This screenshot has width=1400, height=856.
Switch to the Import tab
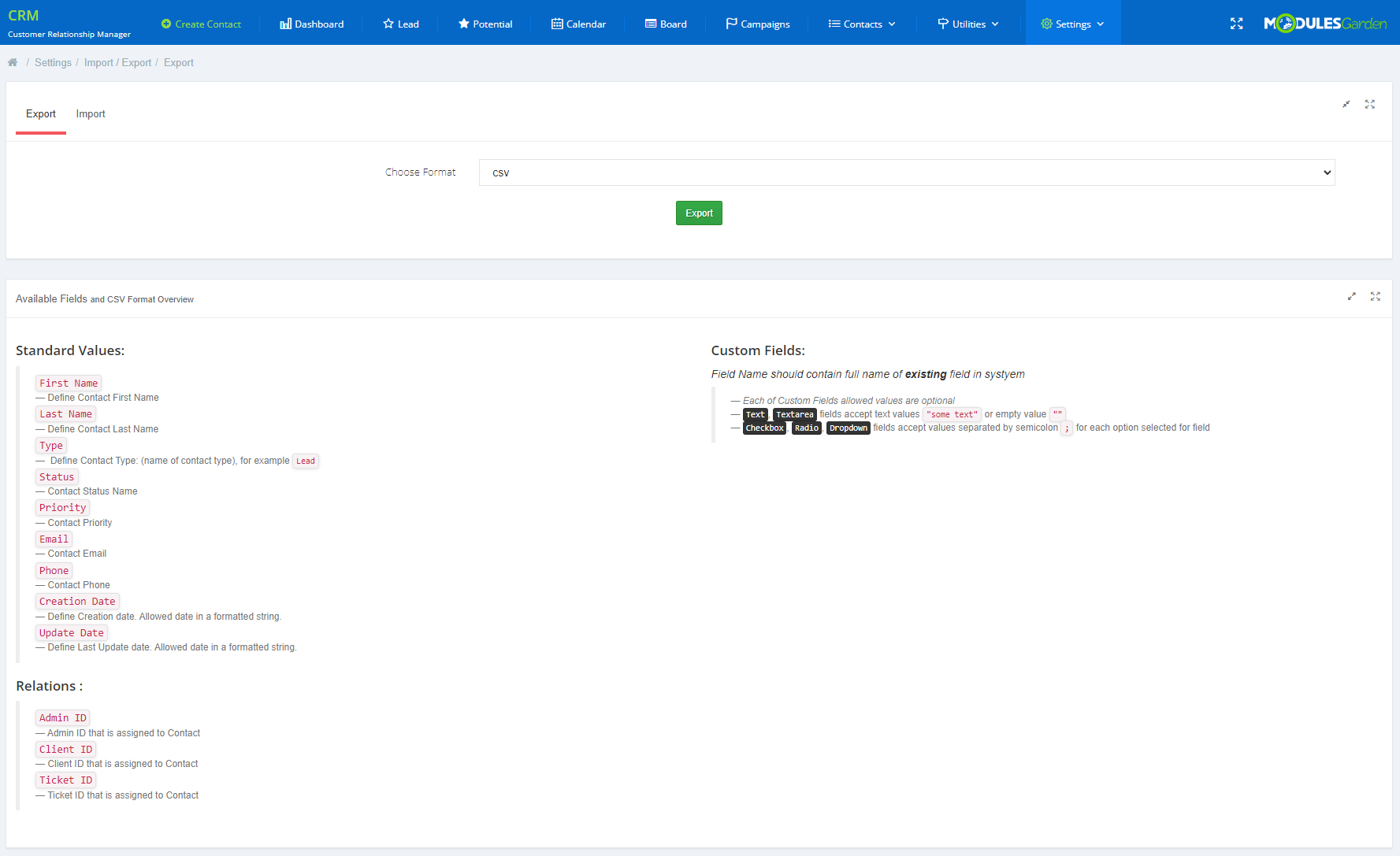tap(91, 113)
